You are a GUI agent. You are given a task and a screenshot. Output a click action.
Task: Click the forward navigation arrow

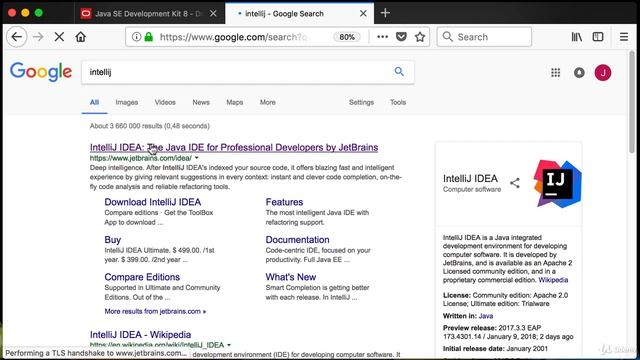(x=38, y=37)
